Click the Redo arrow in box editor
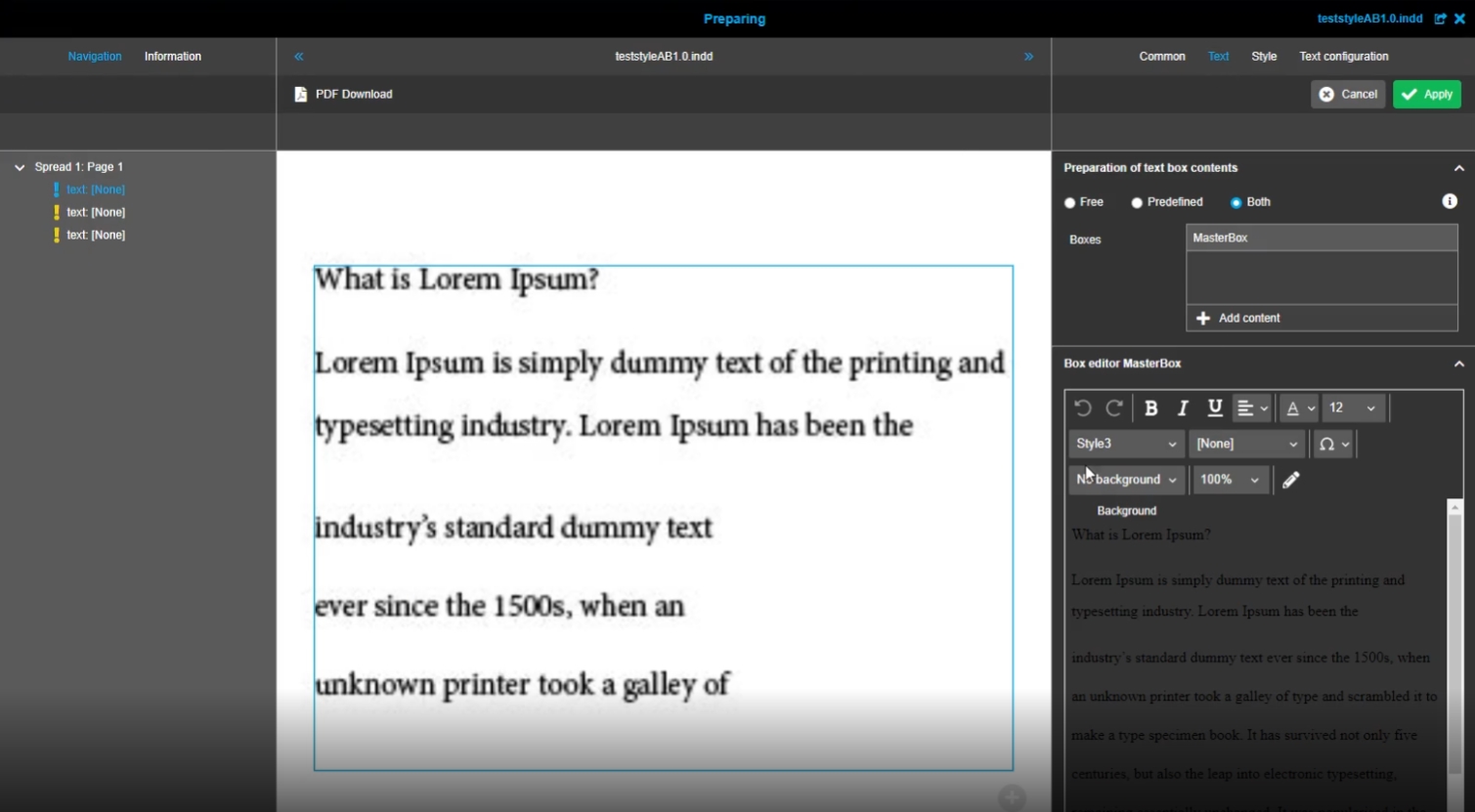The height and width of the screenshot is (812, 1475). point(1113,408)
